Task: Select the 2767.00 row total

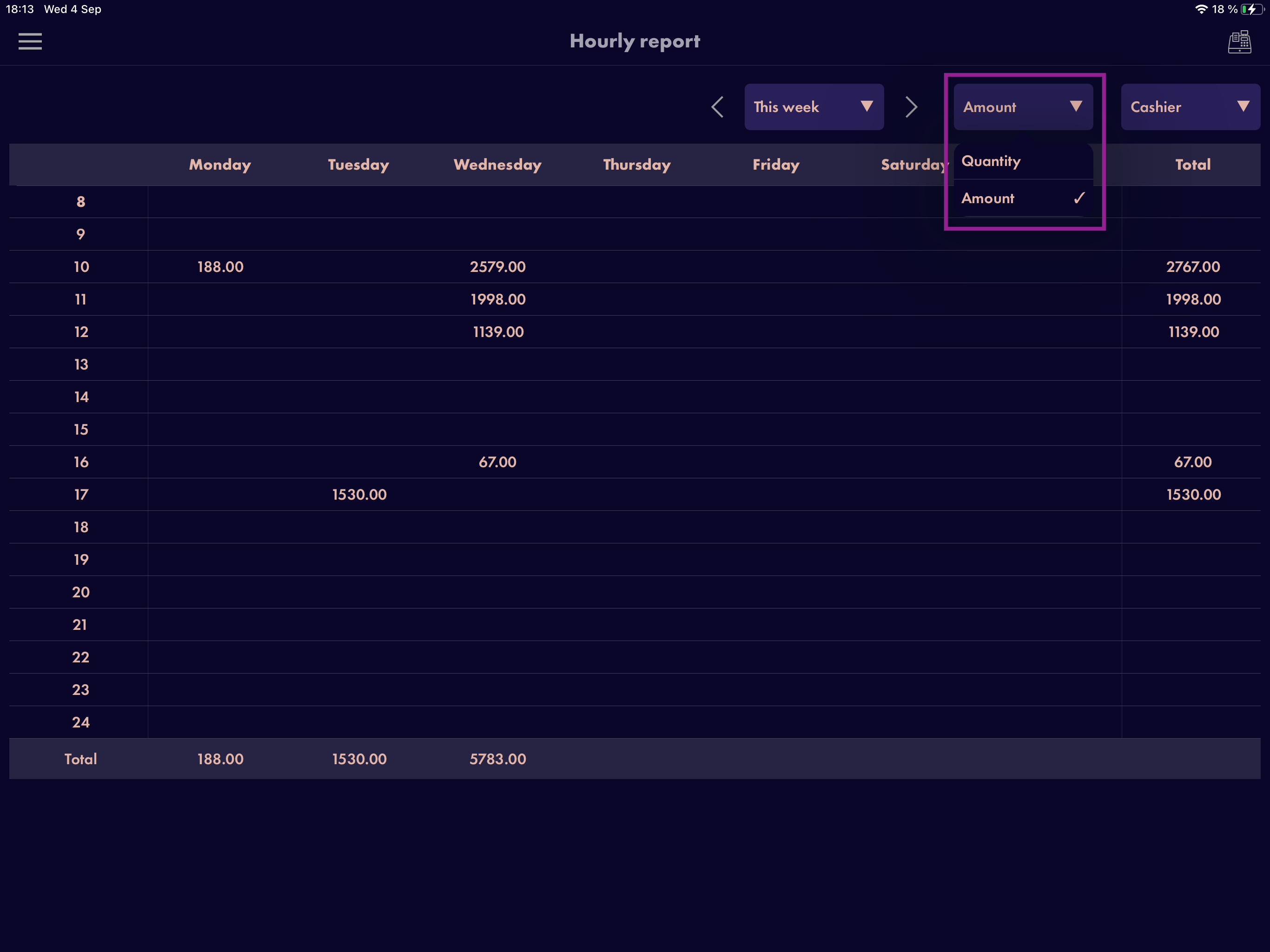Action: tap(1193, 267)
